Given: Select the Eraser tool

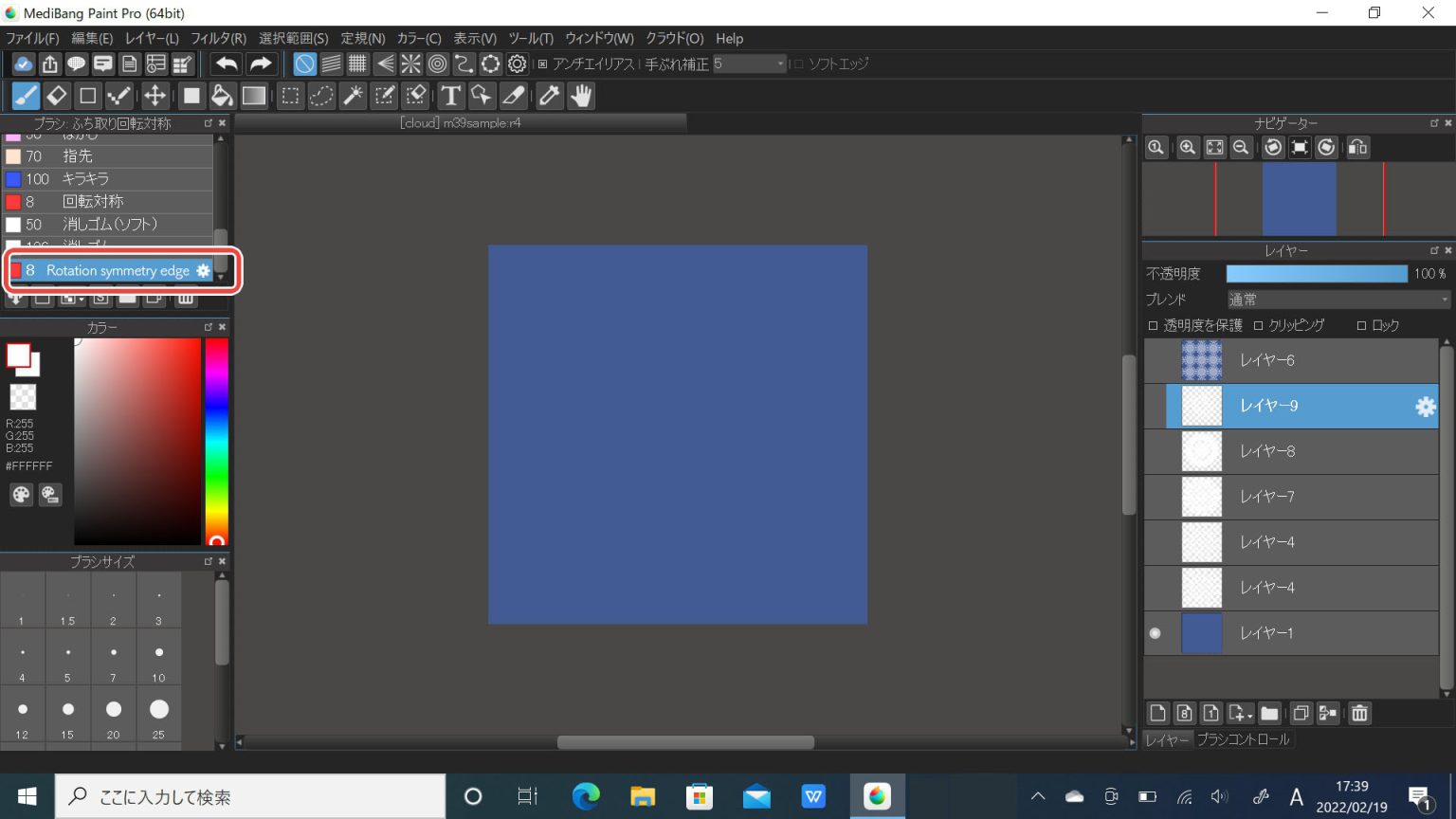Looking at the screenshot, I should tap(57, 96).
